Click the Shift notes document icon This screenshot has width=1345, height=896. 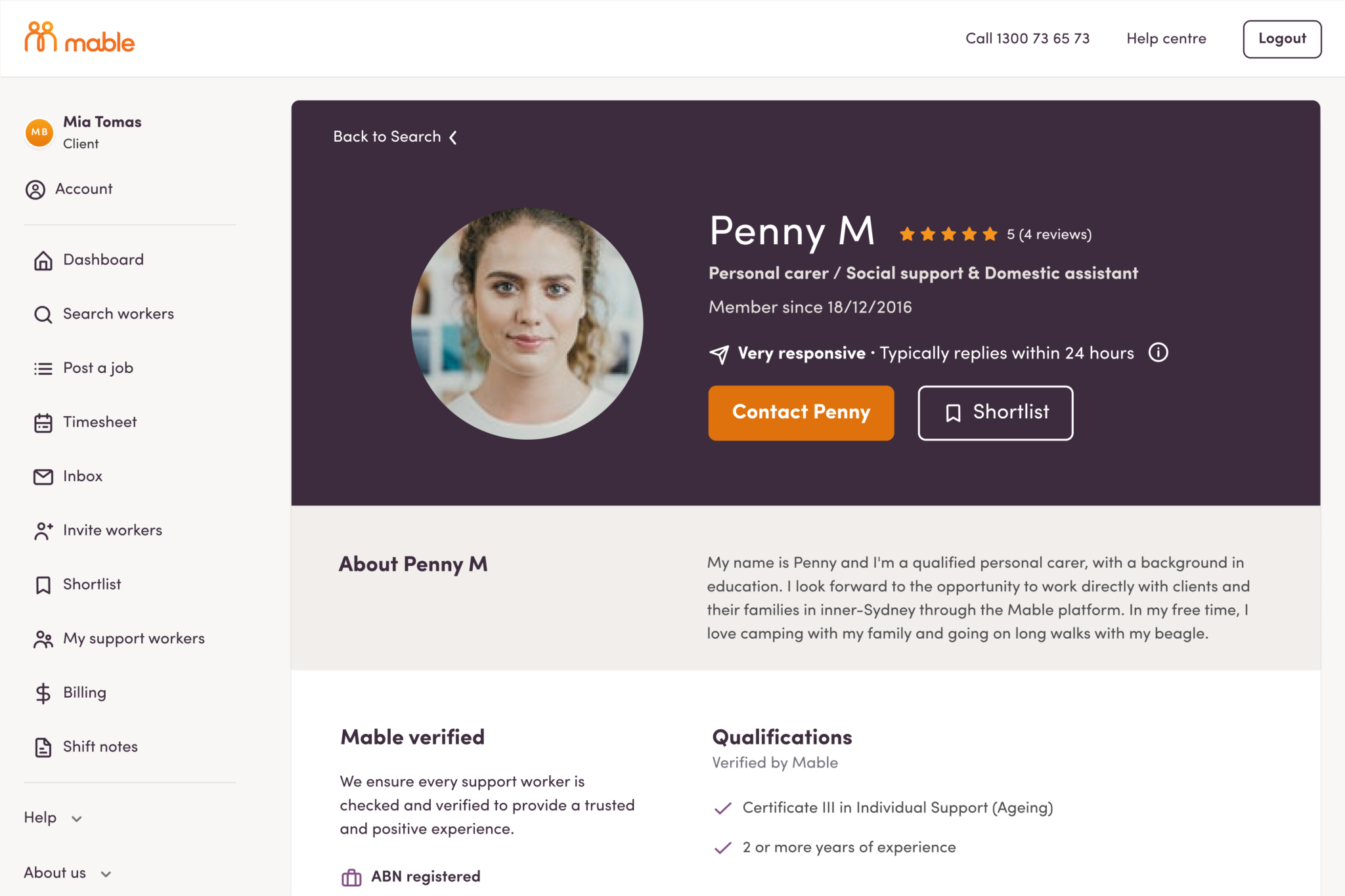[43, 747]
